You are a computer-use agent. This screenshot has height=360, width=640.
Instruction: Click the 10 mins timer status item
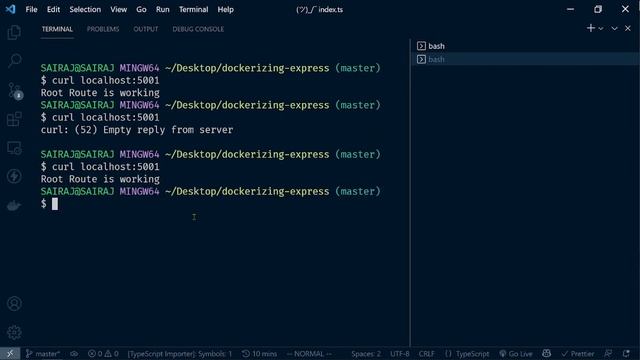[259, 353]
